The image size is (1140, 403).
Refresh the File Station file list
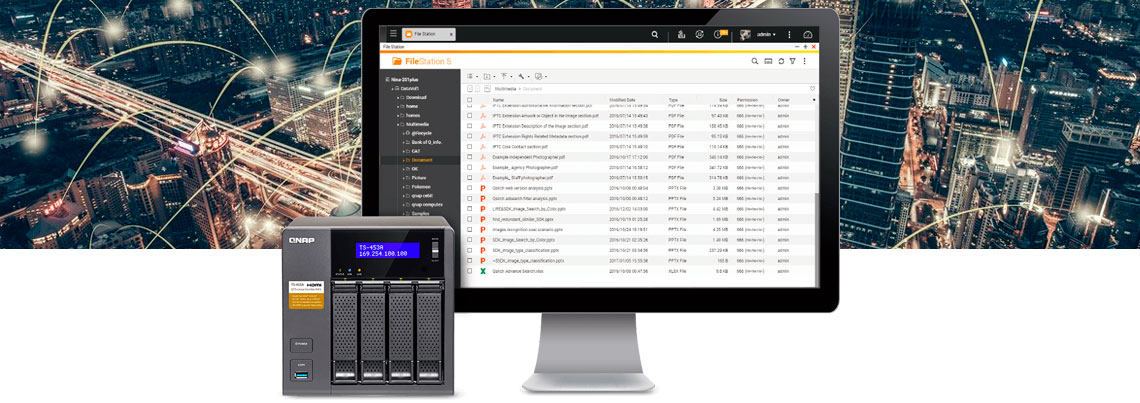pos(781,61)
